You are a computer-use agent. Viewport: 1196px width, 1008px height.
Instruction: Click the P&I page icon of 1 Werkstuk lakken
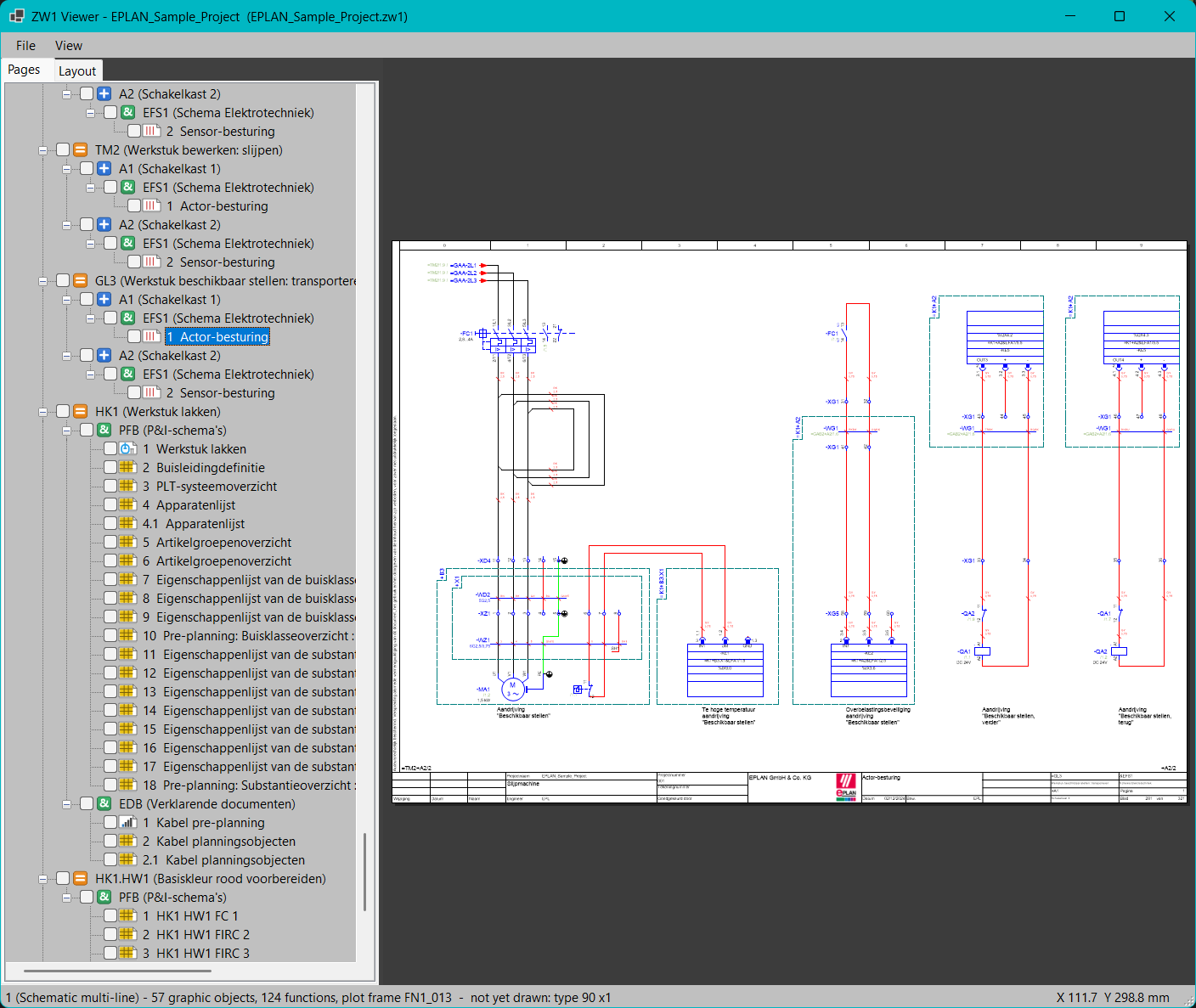127,449
